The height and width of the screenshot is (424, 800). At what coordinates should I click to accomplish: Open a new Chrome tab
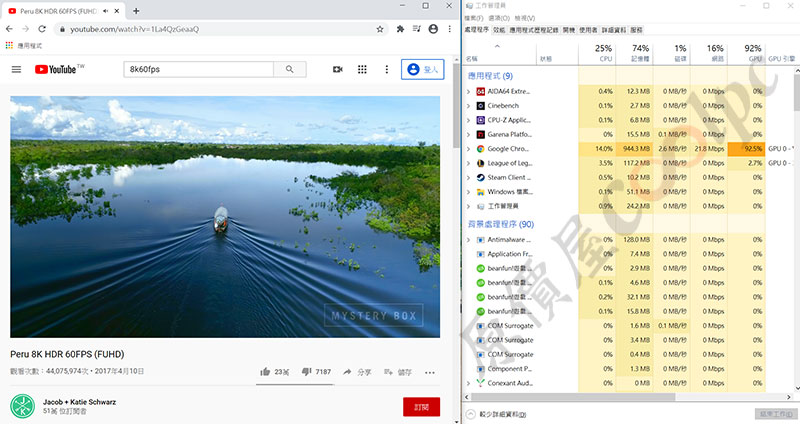(x=136, y=11)
